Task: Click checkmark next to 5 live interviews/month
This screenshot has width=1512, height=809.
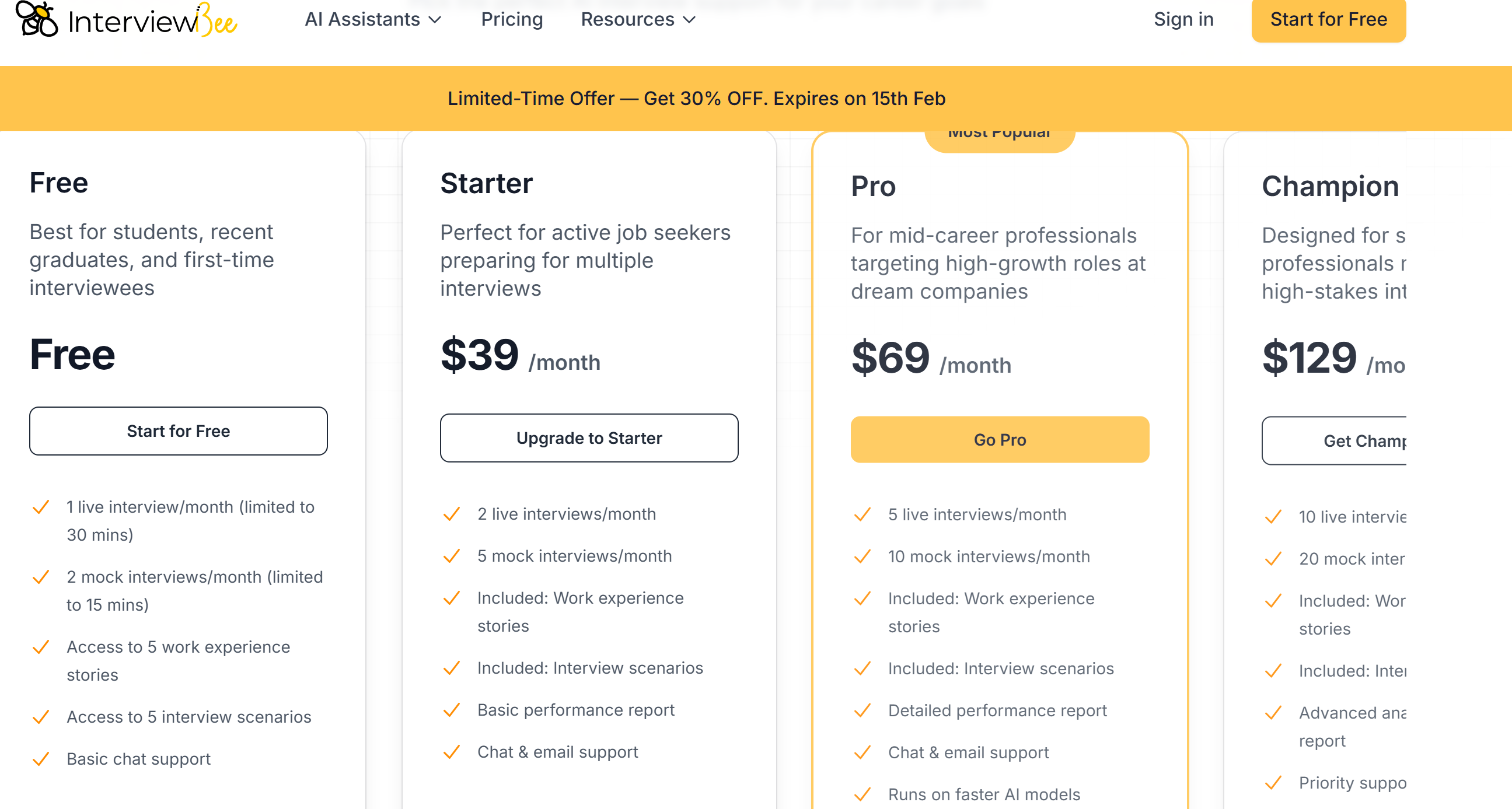Action: pos(862,514)
